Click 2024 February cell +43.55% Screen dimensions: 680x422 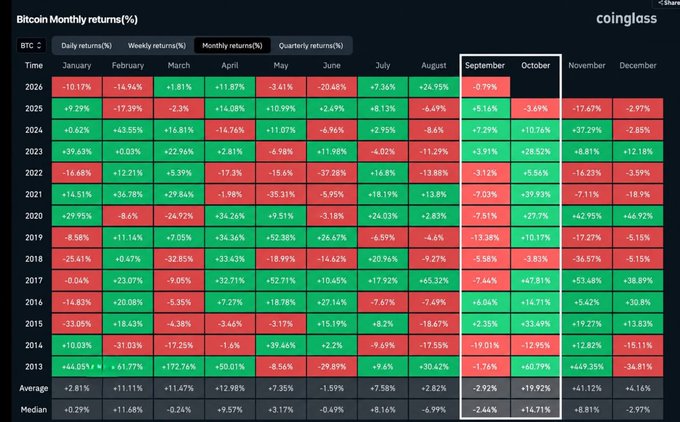tap(128, 130)
